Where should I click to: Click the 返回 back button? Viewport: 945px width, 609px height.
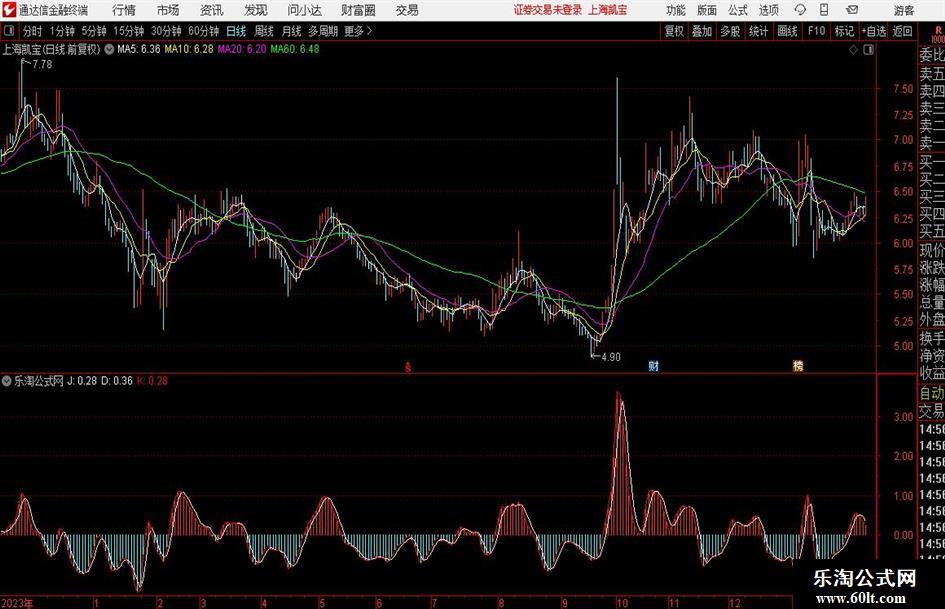tap(902, 31)
